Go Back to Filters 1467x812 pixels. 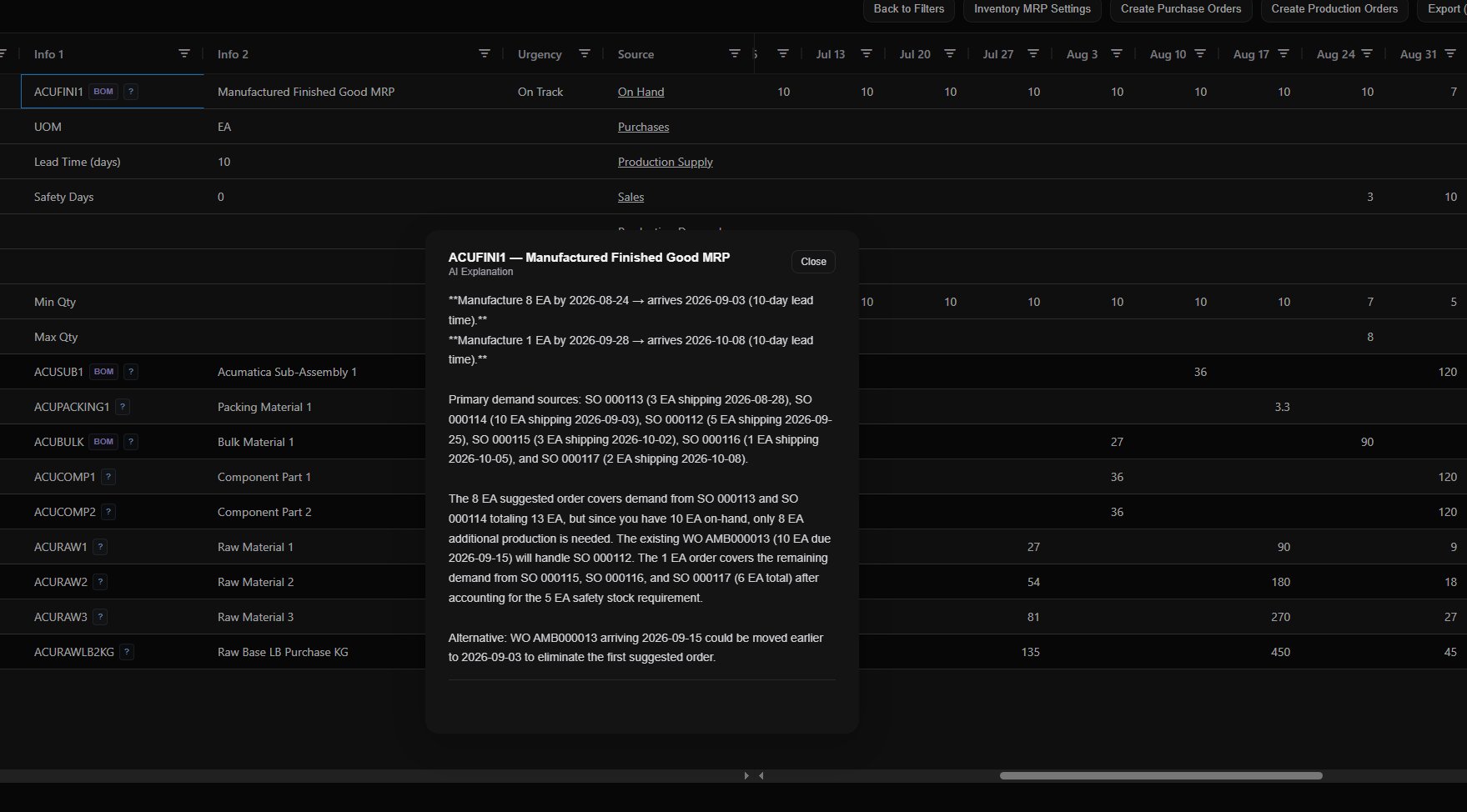coord(909,9)
